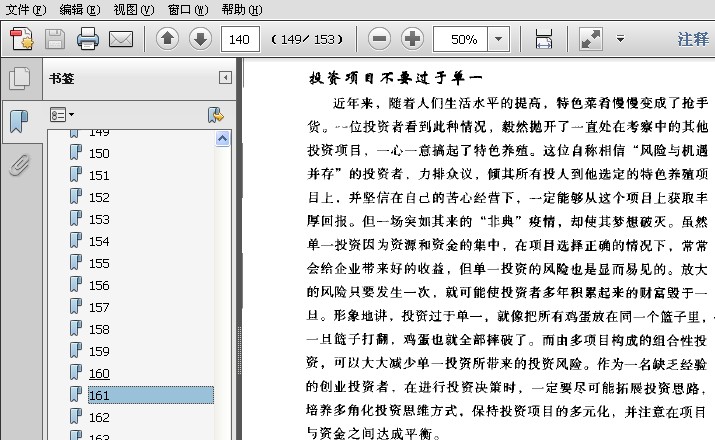This screenshot has height=440, width=715.
Task: Go to previous page up arrow
Action: click(167, 39)
